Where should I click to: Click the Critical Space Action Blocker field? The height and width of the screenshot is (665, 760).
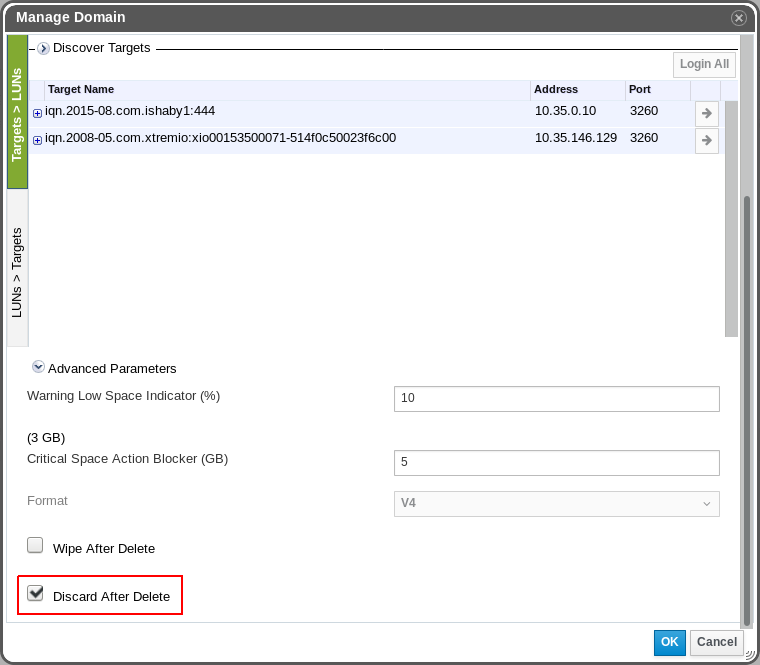tap(556, 463)
